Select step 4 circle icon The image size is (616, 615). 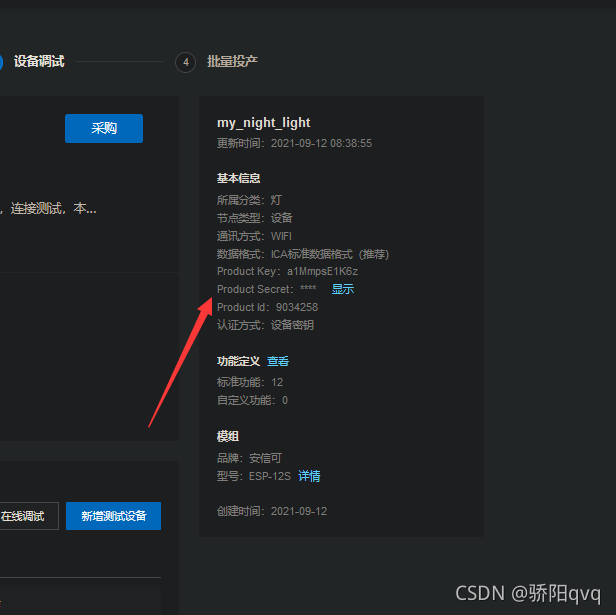coord(185,62)
